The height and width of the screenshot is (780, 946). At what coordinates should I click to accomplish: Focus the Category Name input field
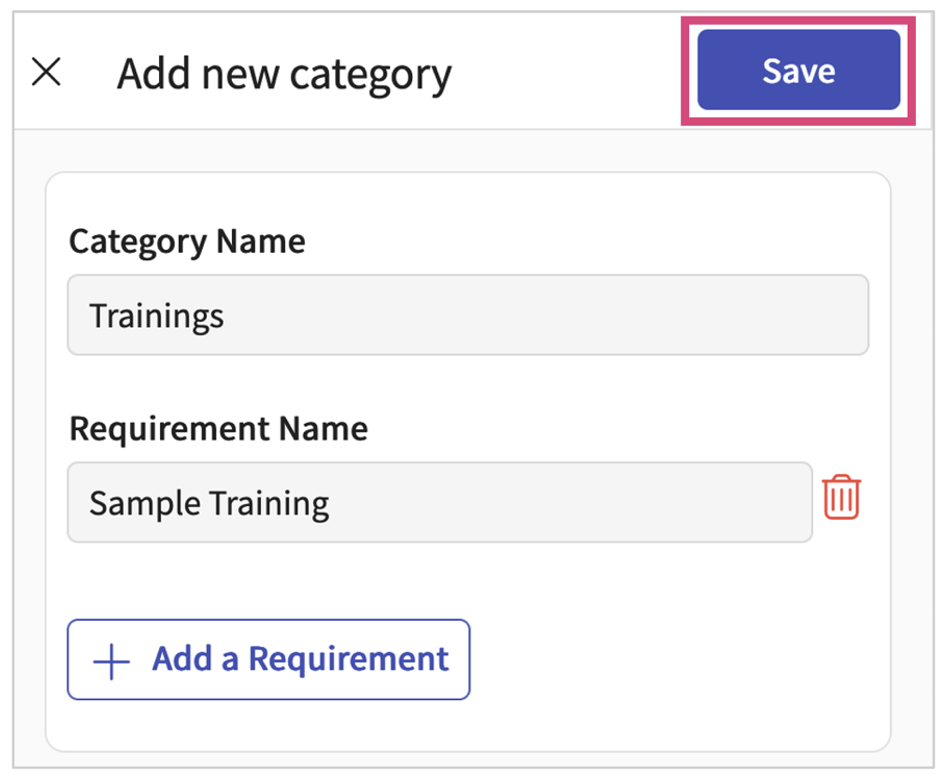(468, 315)
